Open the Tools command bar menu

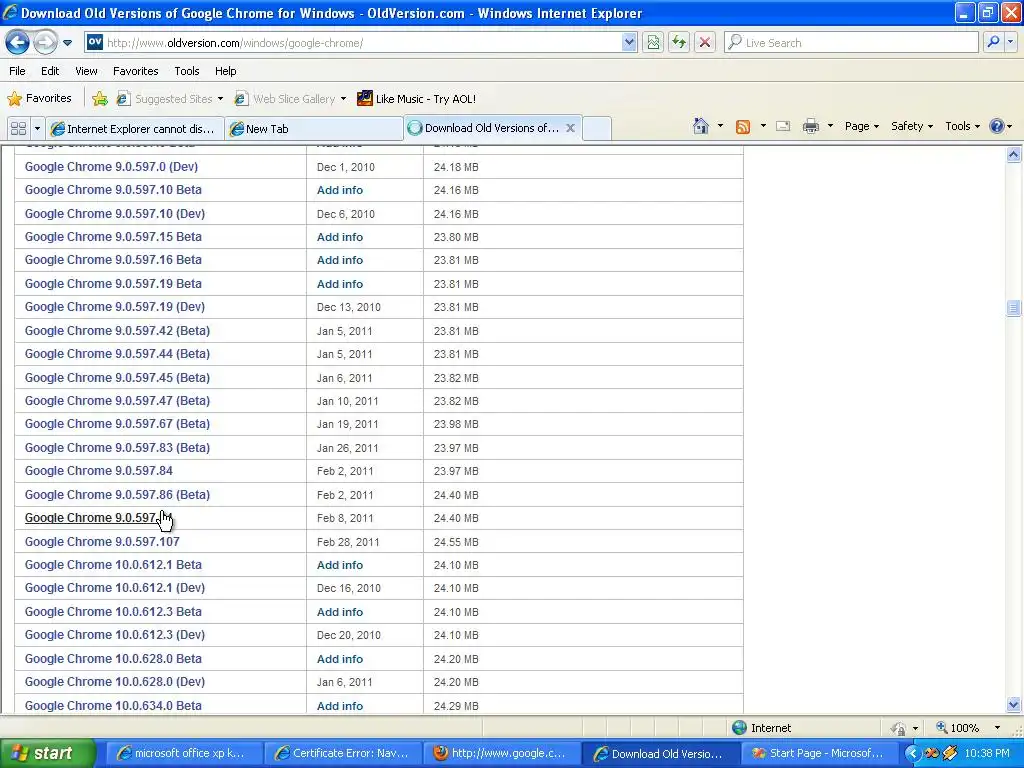pyautogui.click(x=963, y=126)
